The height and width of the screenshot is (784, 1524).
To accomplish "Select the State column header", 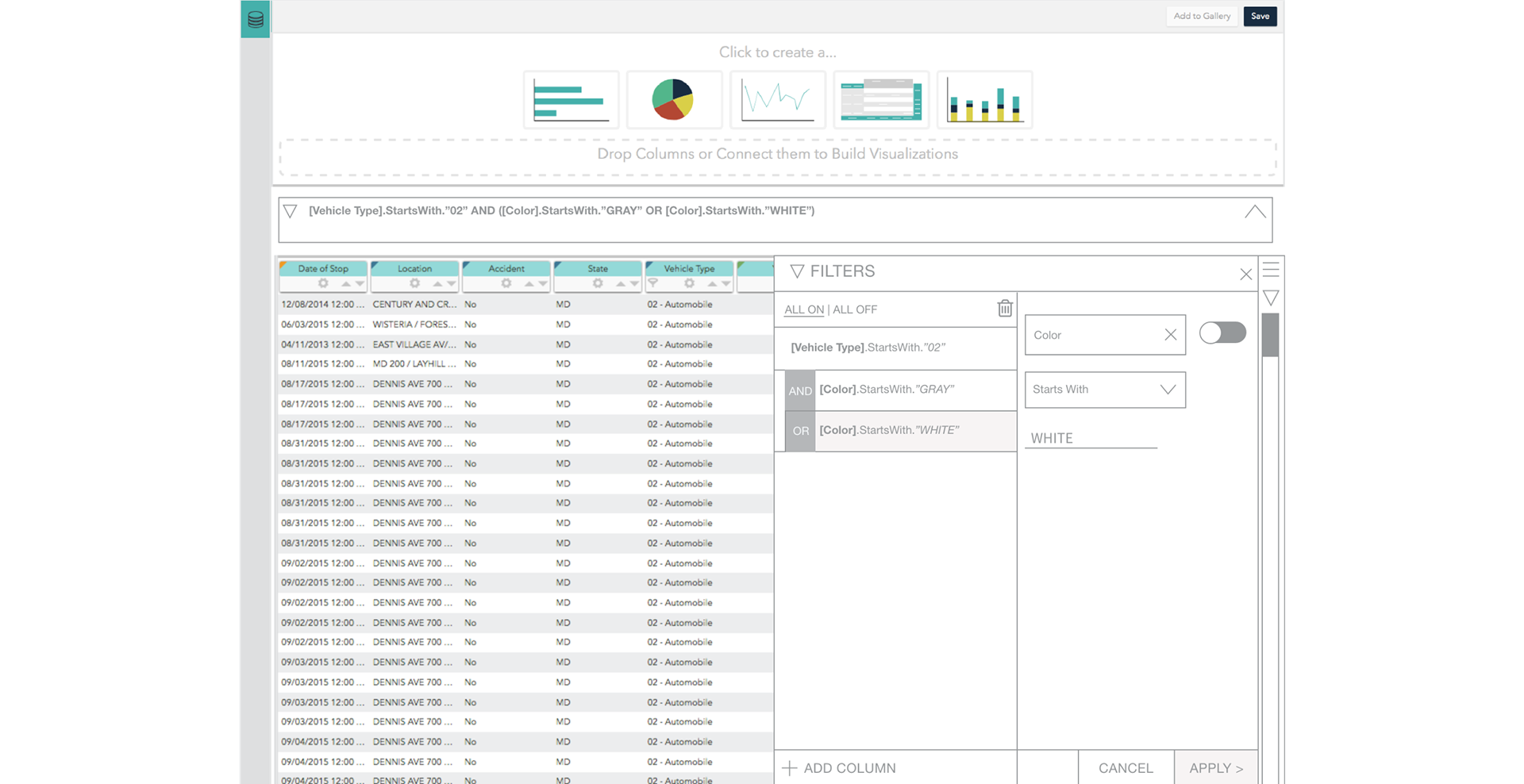I will click(x=598, y=268).
